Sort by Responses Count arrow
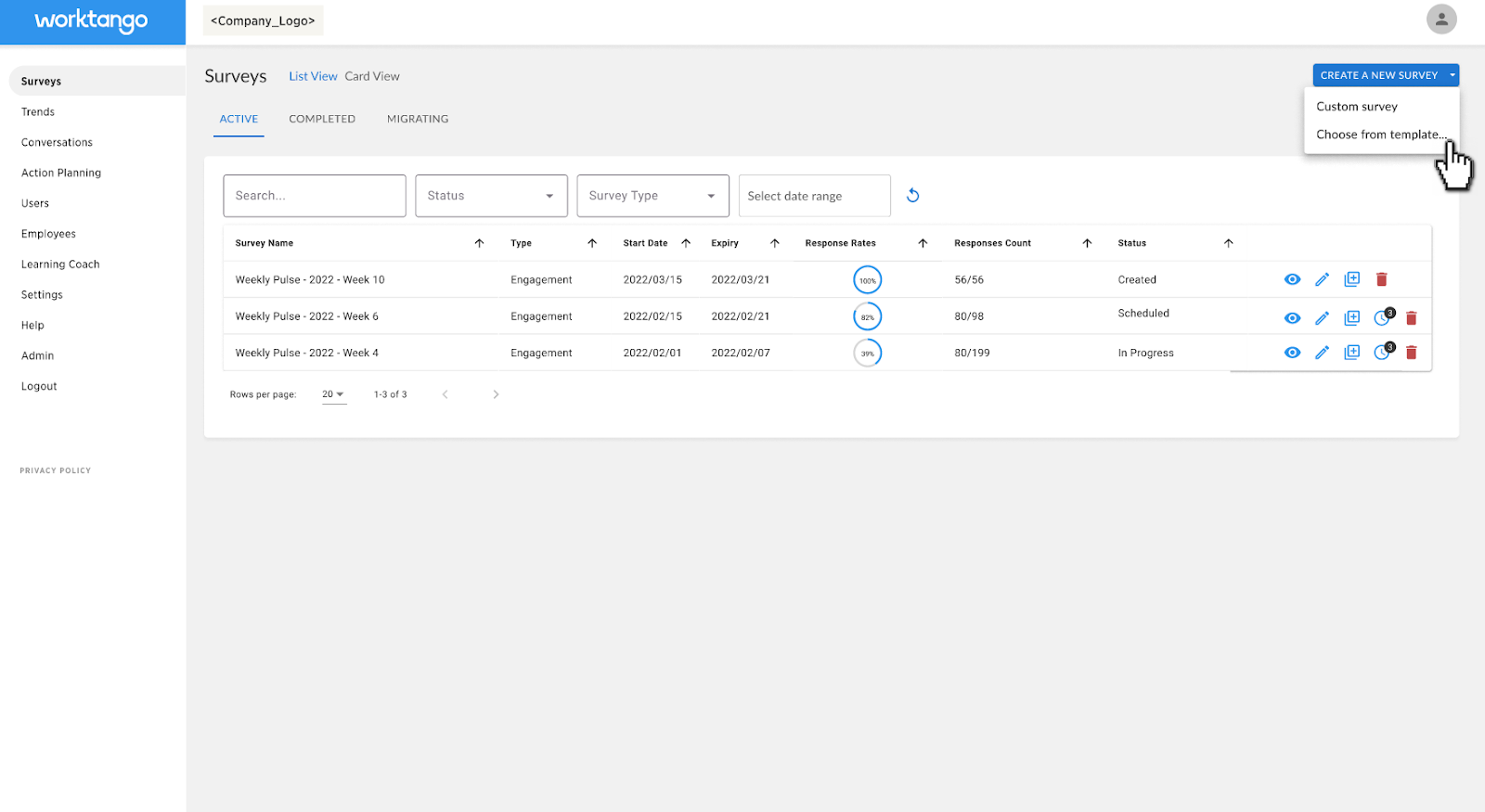This screenshot has height=812, width=1485. click(x=1087, y=243)
